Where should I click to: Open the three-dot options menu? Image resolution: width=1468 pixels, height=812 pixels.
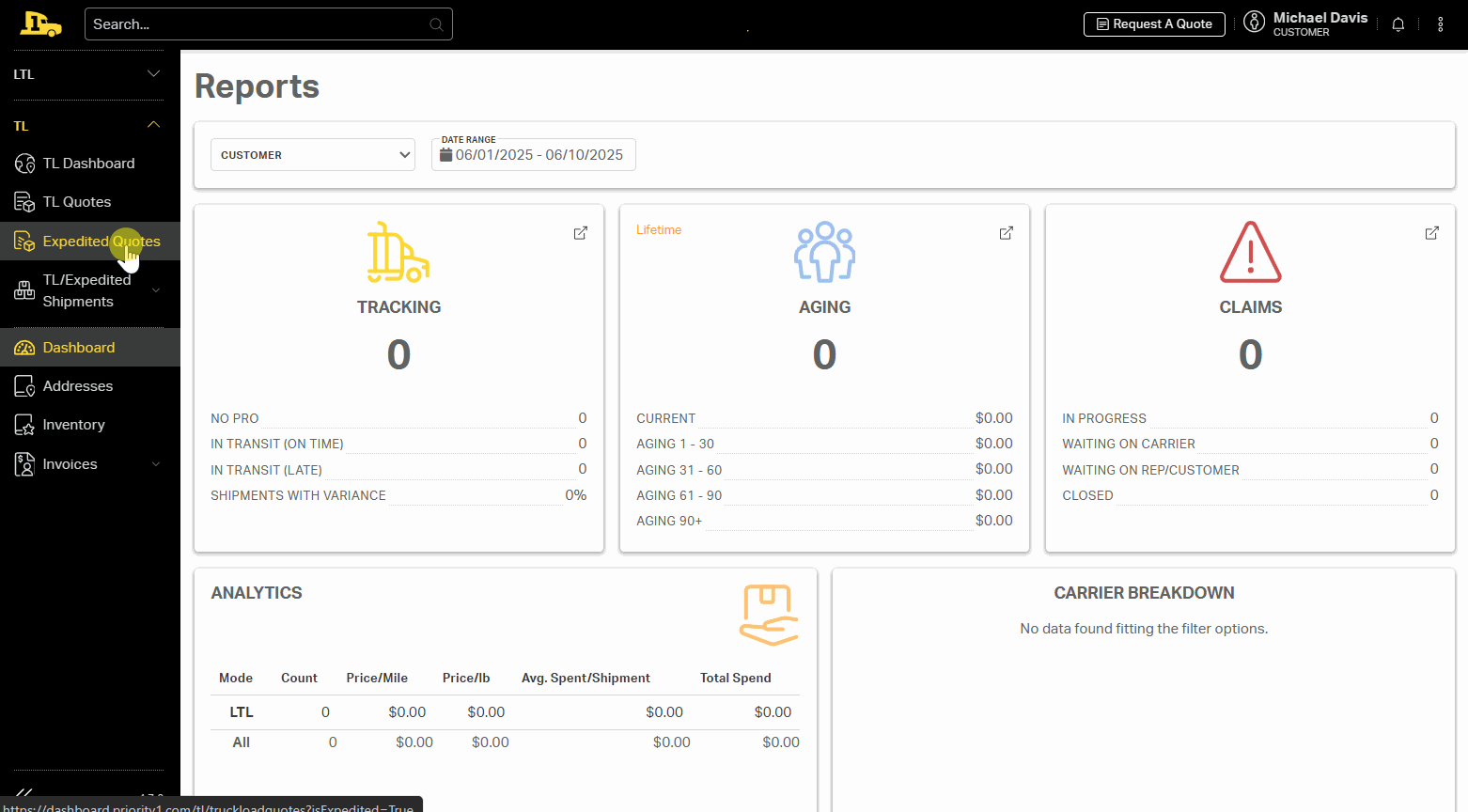point(1440,24)
